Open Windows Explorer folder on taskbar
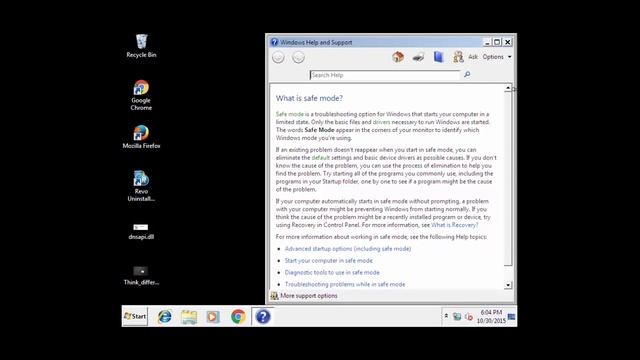 189,317
